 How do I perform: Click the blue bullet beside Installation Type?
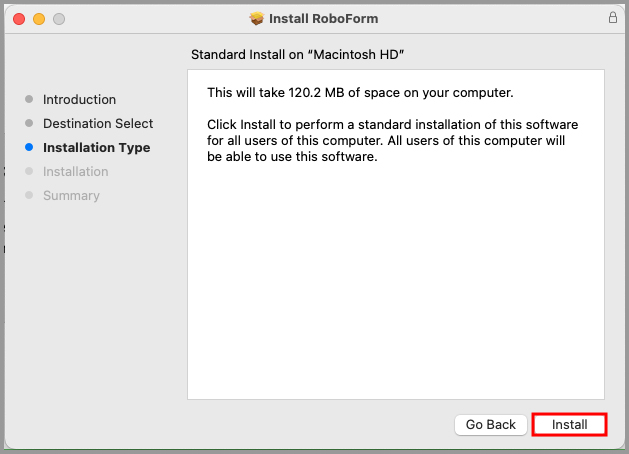pos(29,147)
